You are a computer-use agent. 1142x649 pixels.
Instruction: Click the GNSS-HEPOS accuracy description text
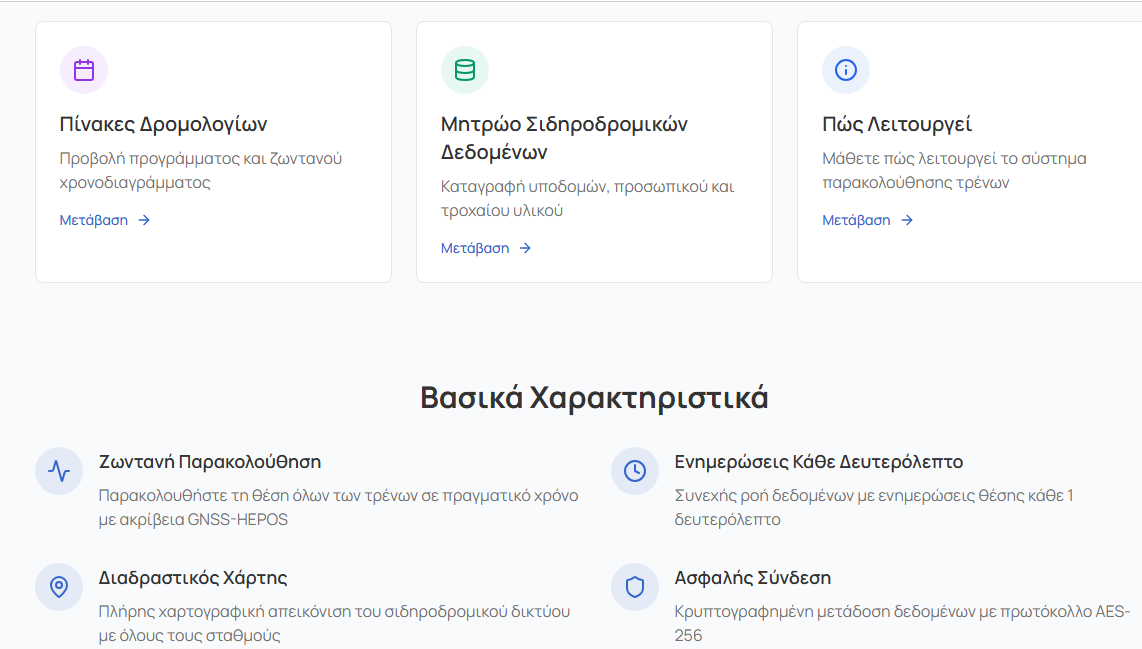click(x=338, y=507)
